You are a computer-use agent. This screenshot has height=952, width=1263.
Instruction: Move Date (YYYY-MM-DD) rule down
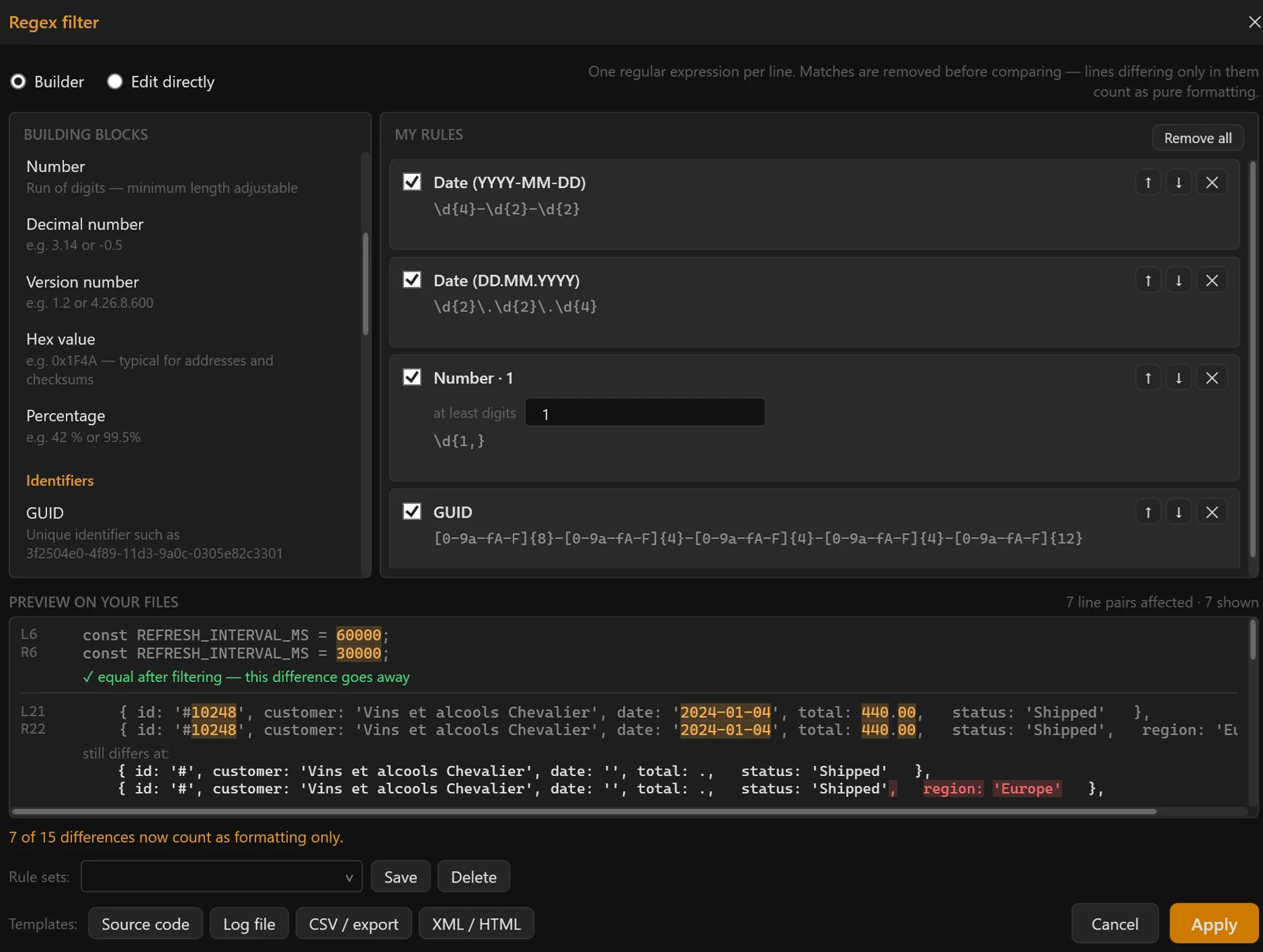click(x=1179, y=182)
